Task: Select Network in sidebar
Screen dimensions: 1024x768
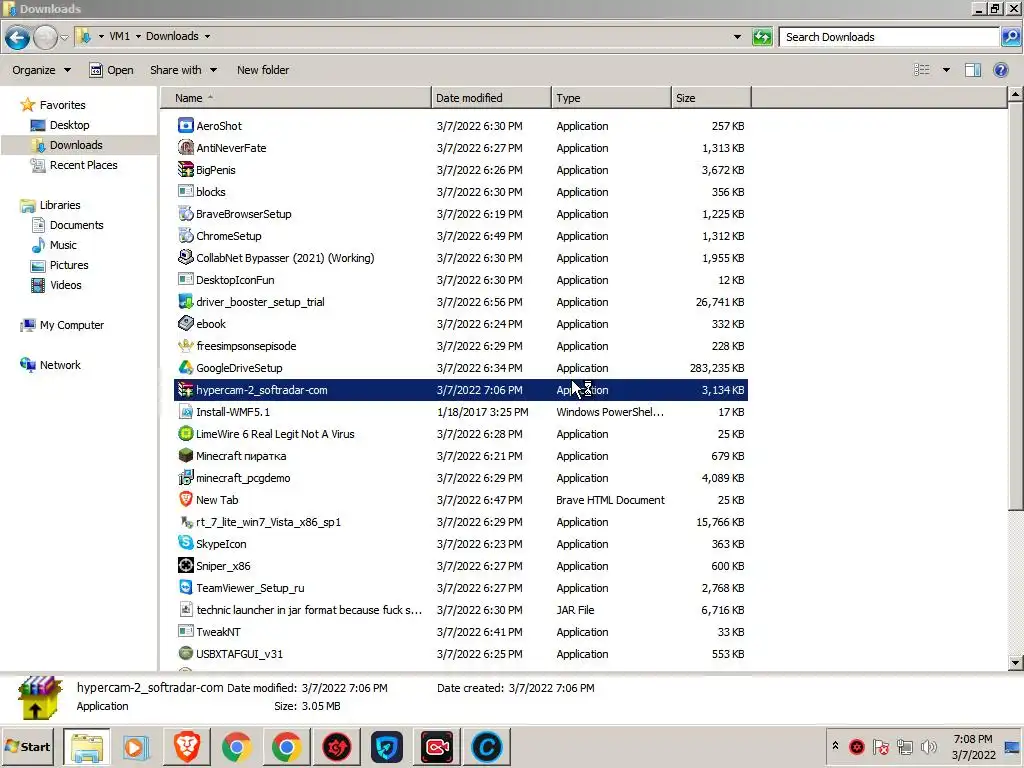Action: 59,365
